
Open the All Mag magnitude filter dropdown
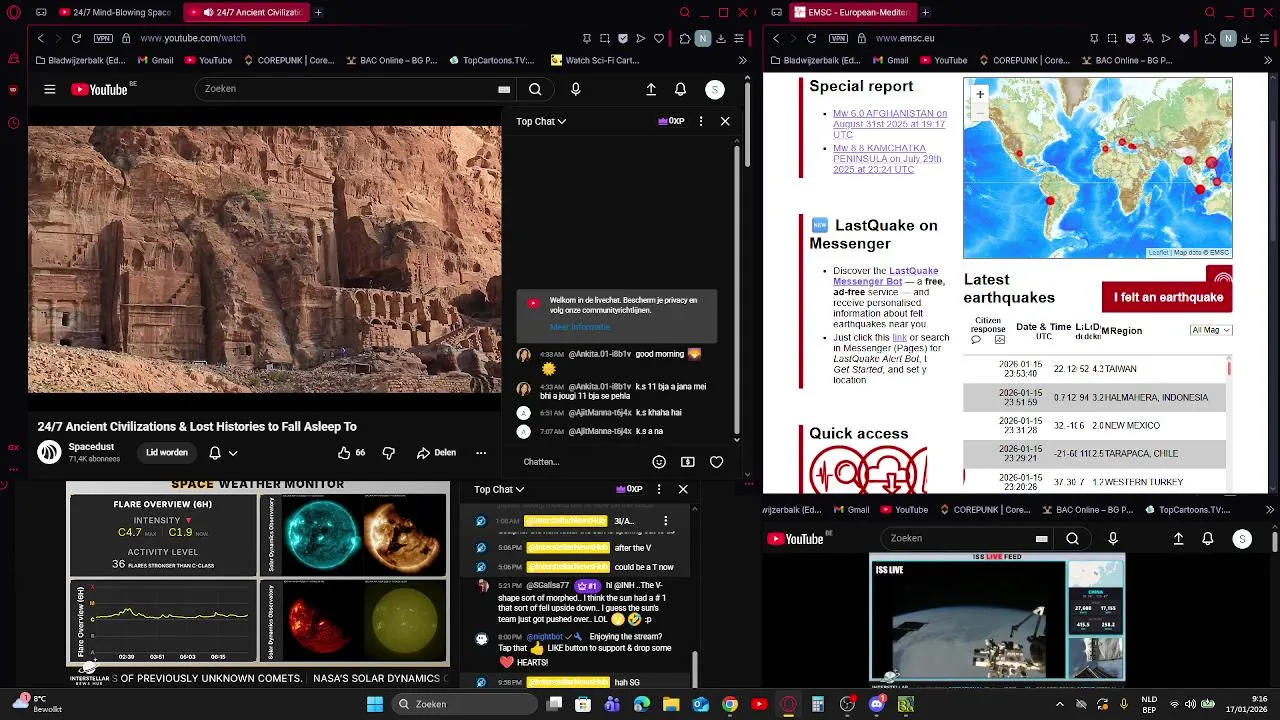(1211, 330)
